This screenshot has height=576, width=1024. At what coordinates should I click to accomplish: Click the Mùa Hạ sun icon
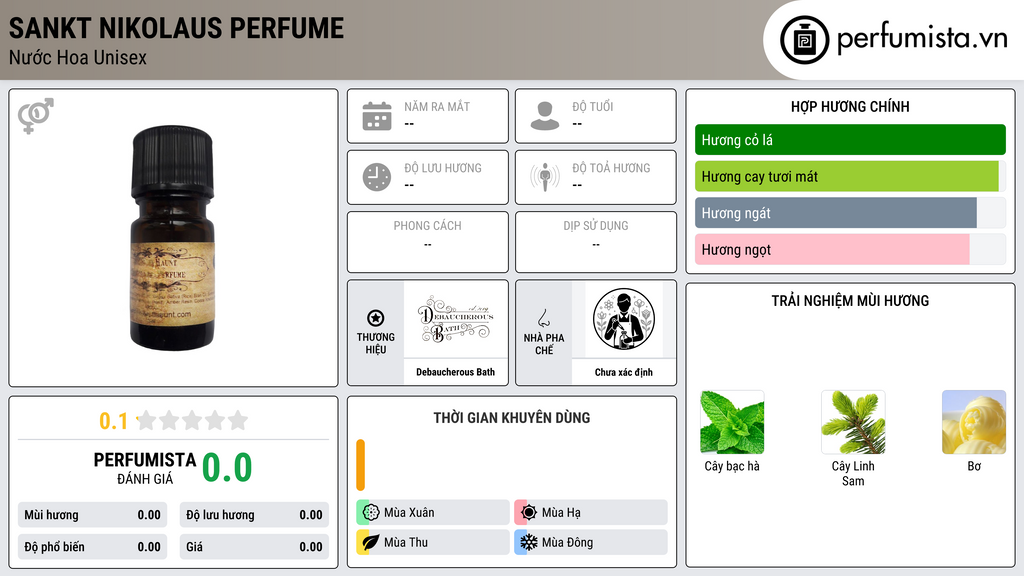click(529, 513)
